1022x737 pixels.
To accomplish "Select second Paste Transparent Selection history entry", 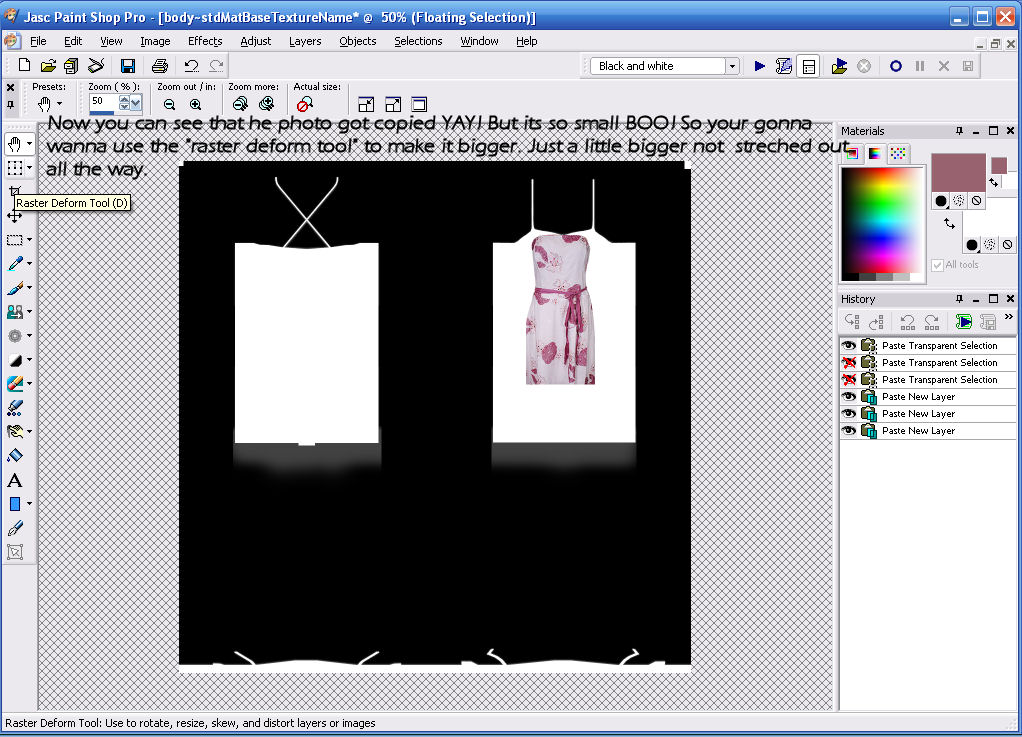I will 939,363.
